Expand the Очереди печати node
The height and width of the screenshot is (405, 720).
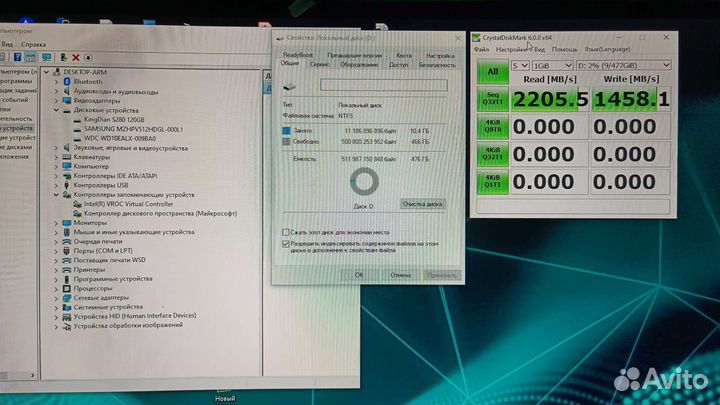coord(56,242)
